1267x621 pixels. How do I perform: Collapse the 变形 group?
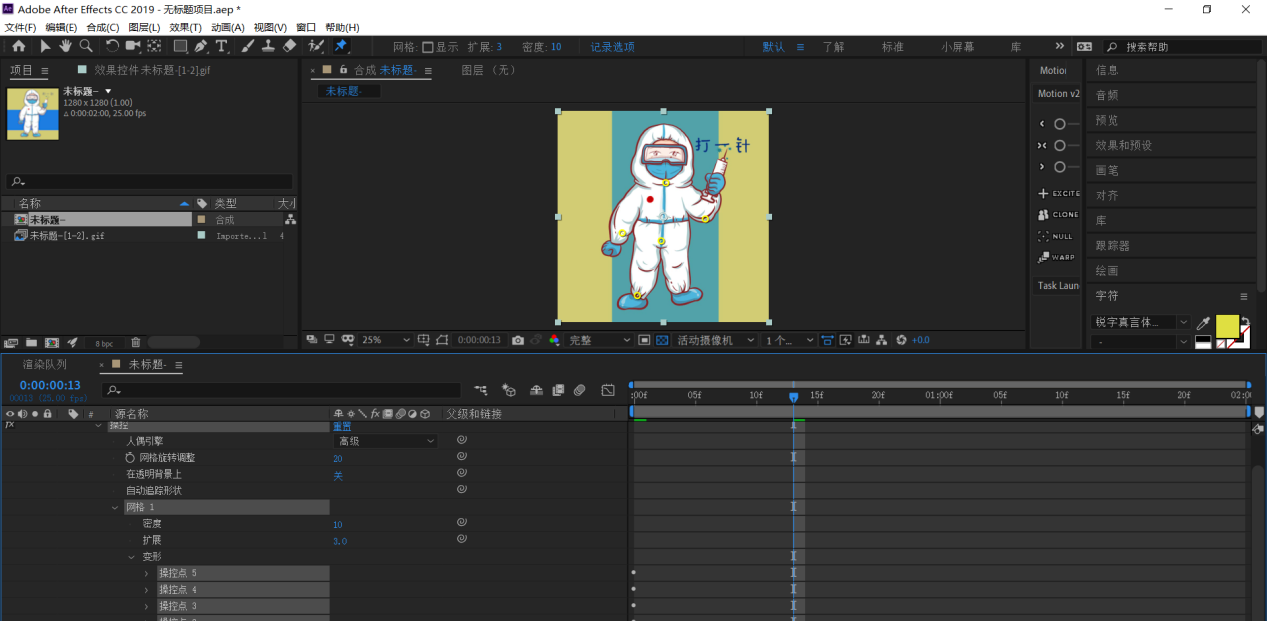pyautogui.click(x=132, y=557)
